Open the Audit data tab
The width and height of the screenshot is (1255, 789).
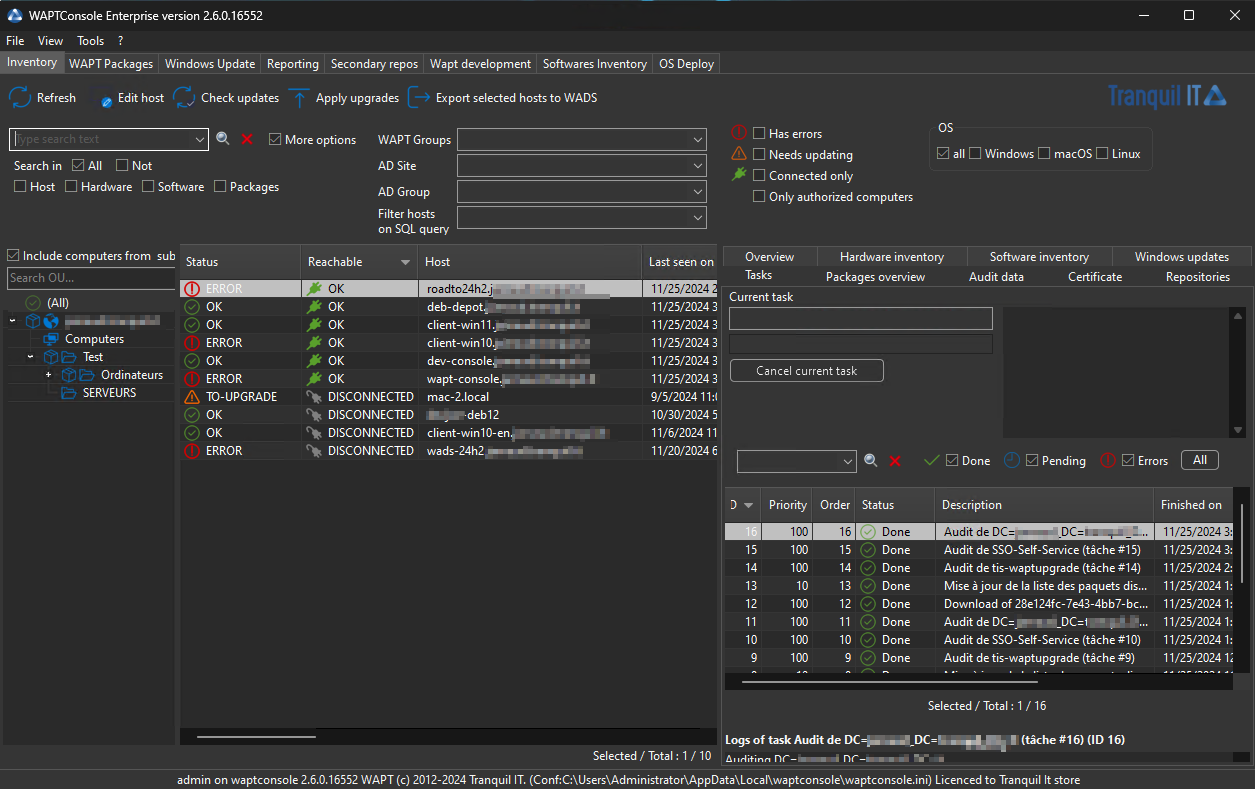[x=996, y=277]
